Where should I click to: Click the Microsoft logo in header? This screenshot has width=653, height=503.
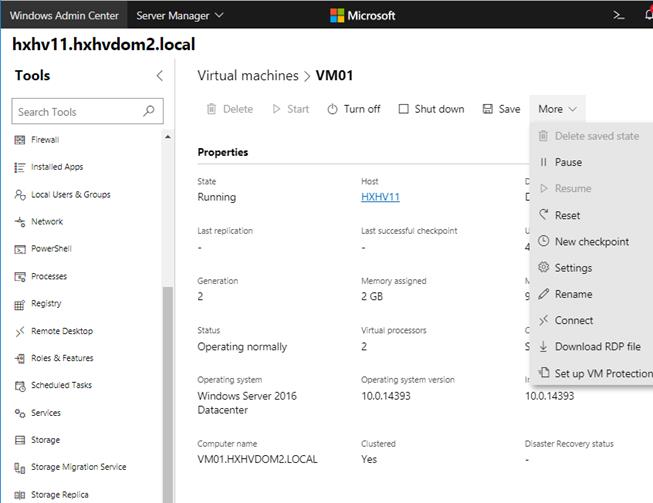coord(362,15)
